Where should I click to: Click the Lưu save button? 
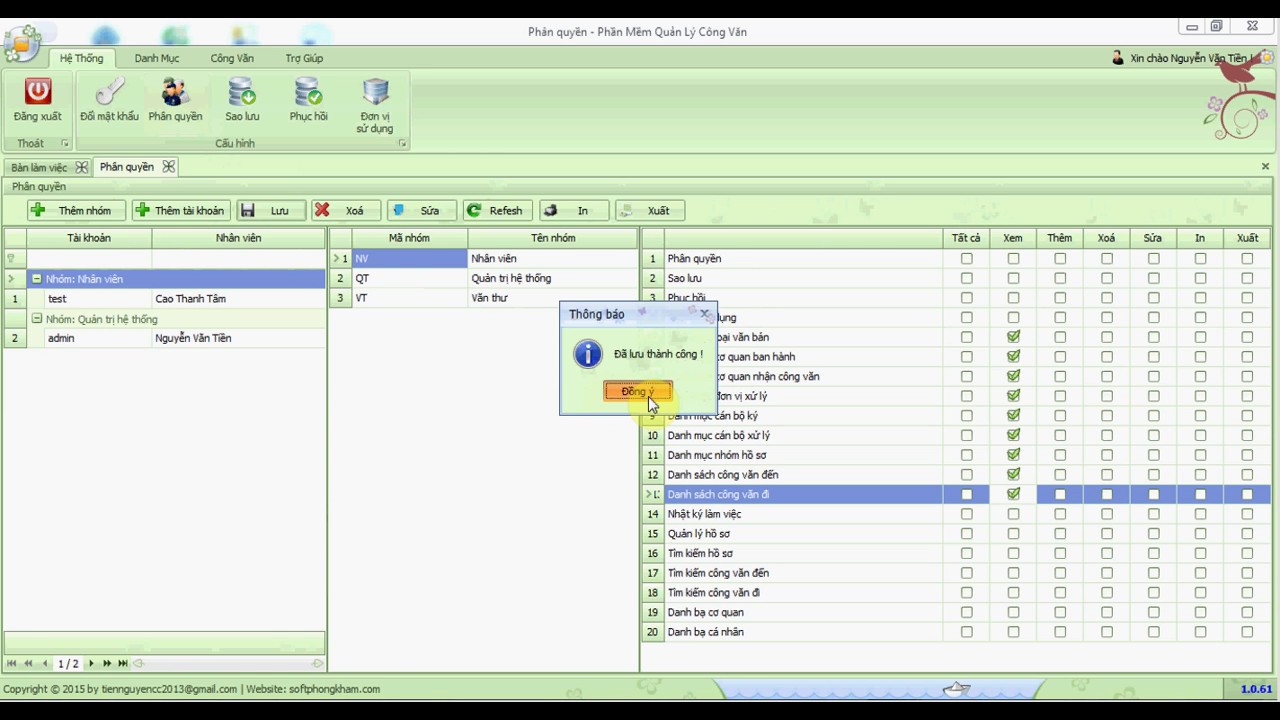[270, 210]
